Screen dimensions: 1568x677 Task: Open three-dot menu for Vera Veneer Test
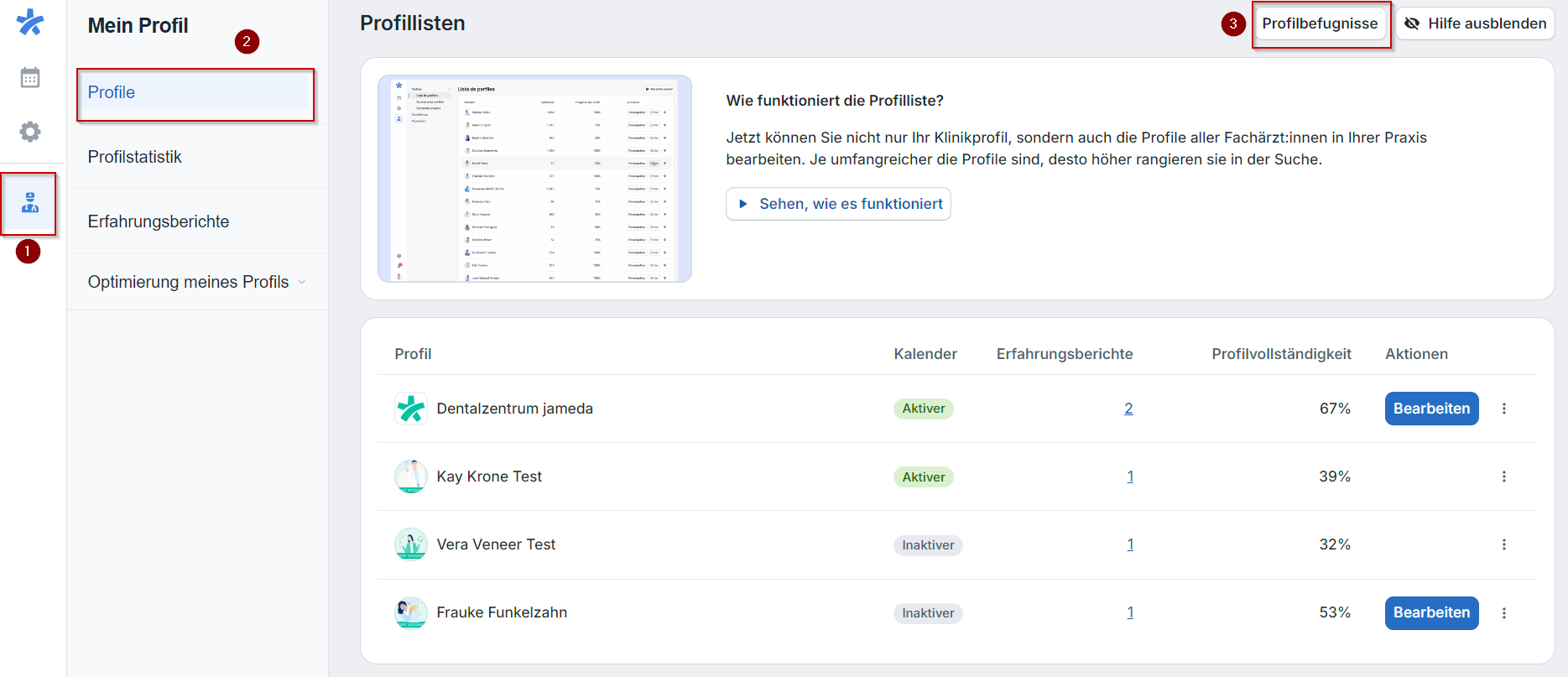tap(1503, 544)
